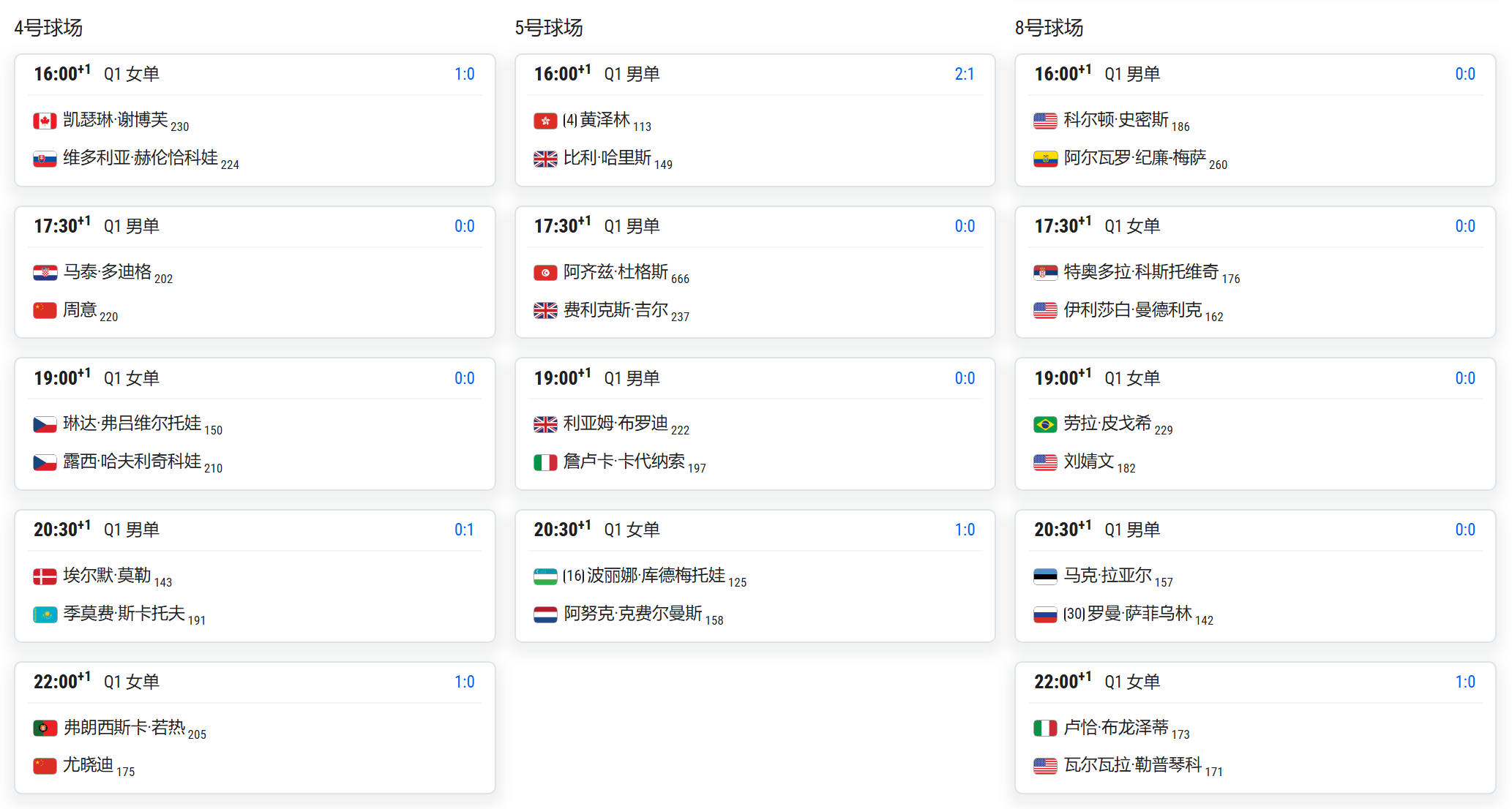Screen dimensions: 1512x809
Task: Click Brazil flag beside 劳拉·皮戈希
Action: pyautogui.click(x=1045, y=424)
